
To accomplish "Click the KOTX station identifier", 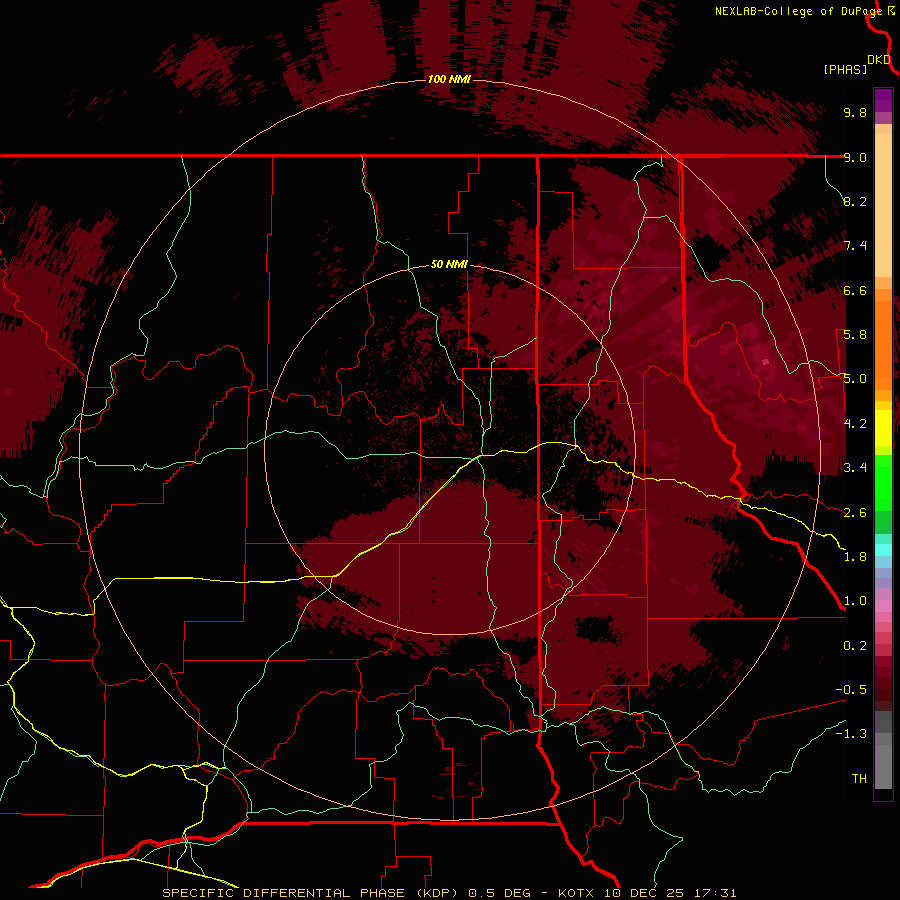I will [x=578, y=893].
